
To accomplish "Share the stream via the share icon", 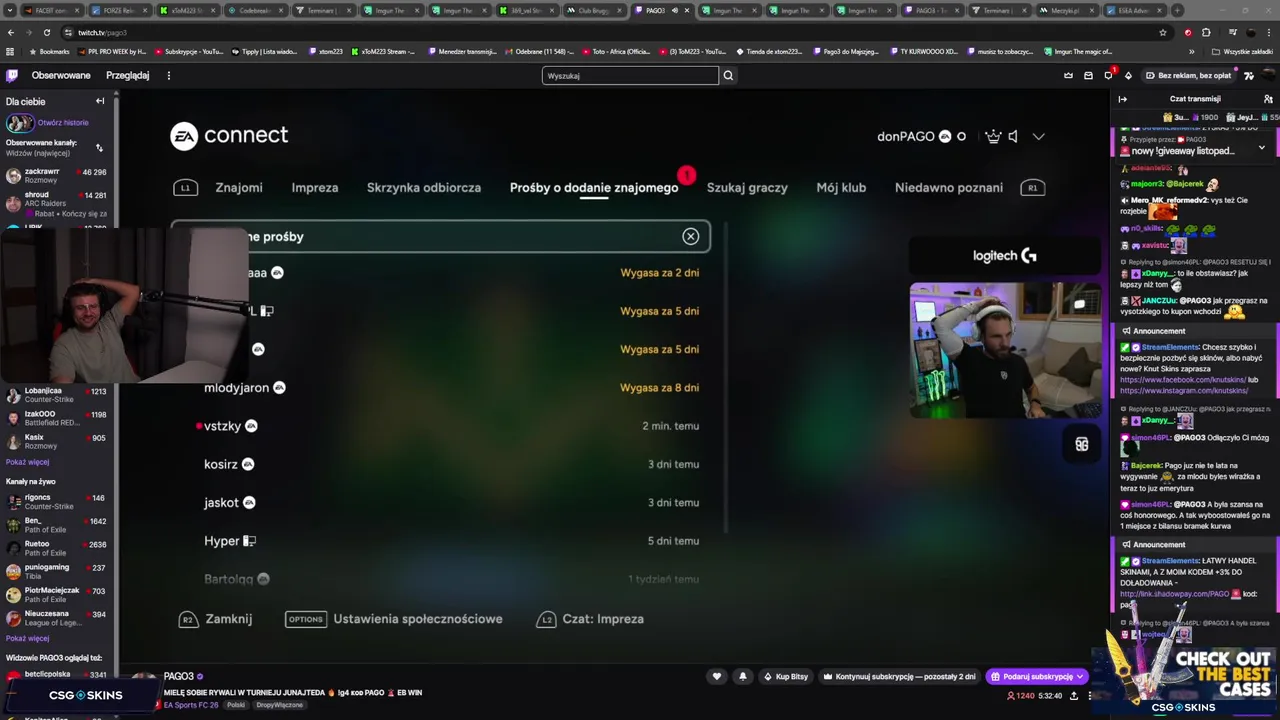I will pos(1074,696).
